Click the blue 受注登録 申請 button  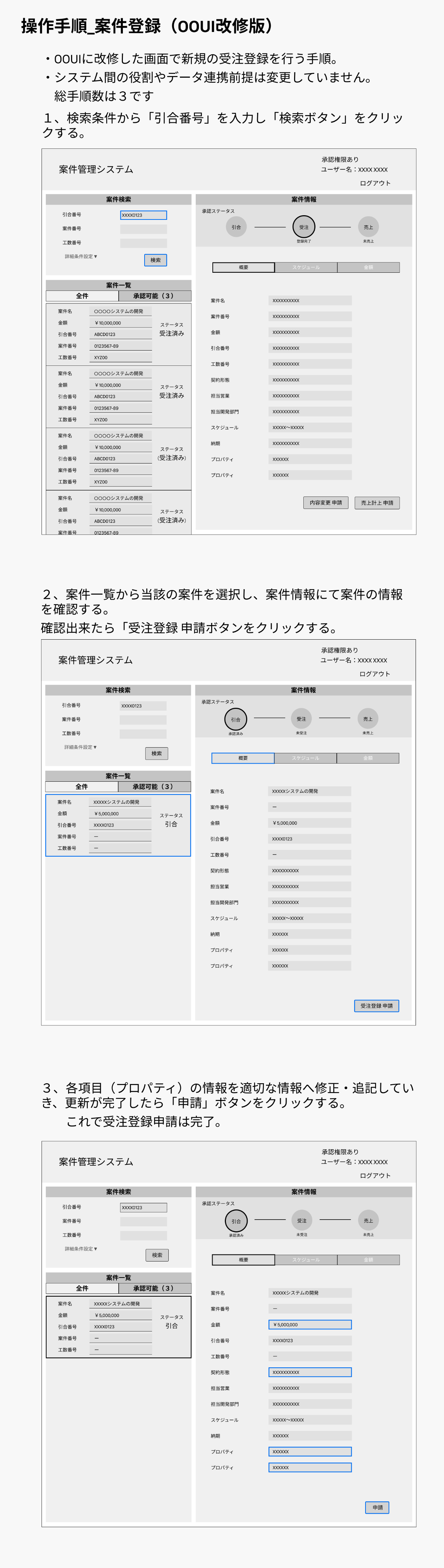point(377,1005)
